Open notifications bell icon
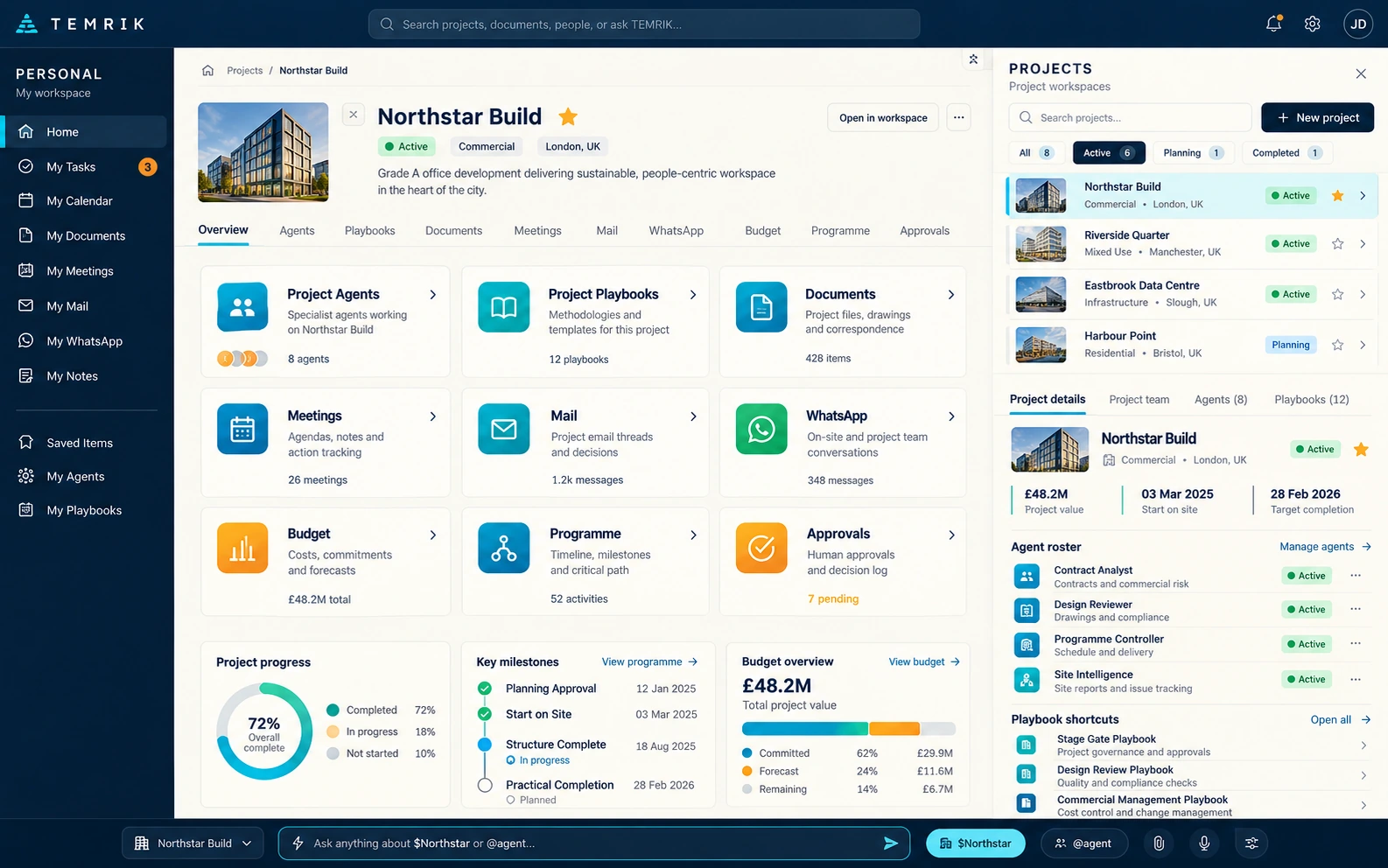The image size is (1388, 868). click(x=1273, y=24)
